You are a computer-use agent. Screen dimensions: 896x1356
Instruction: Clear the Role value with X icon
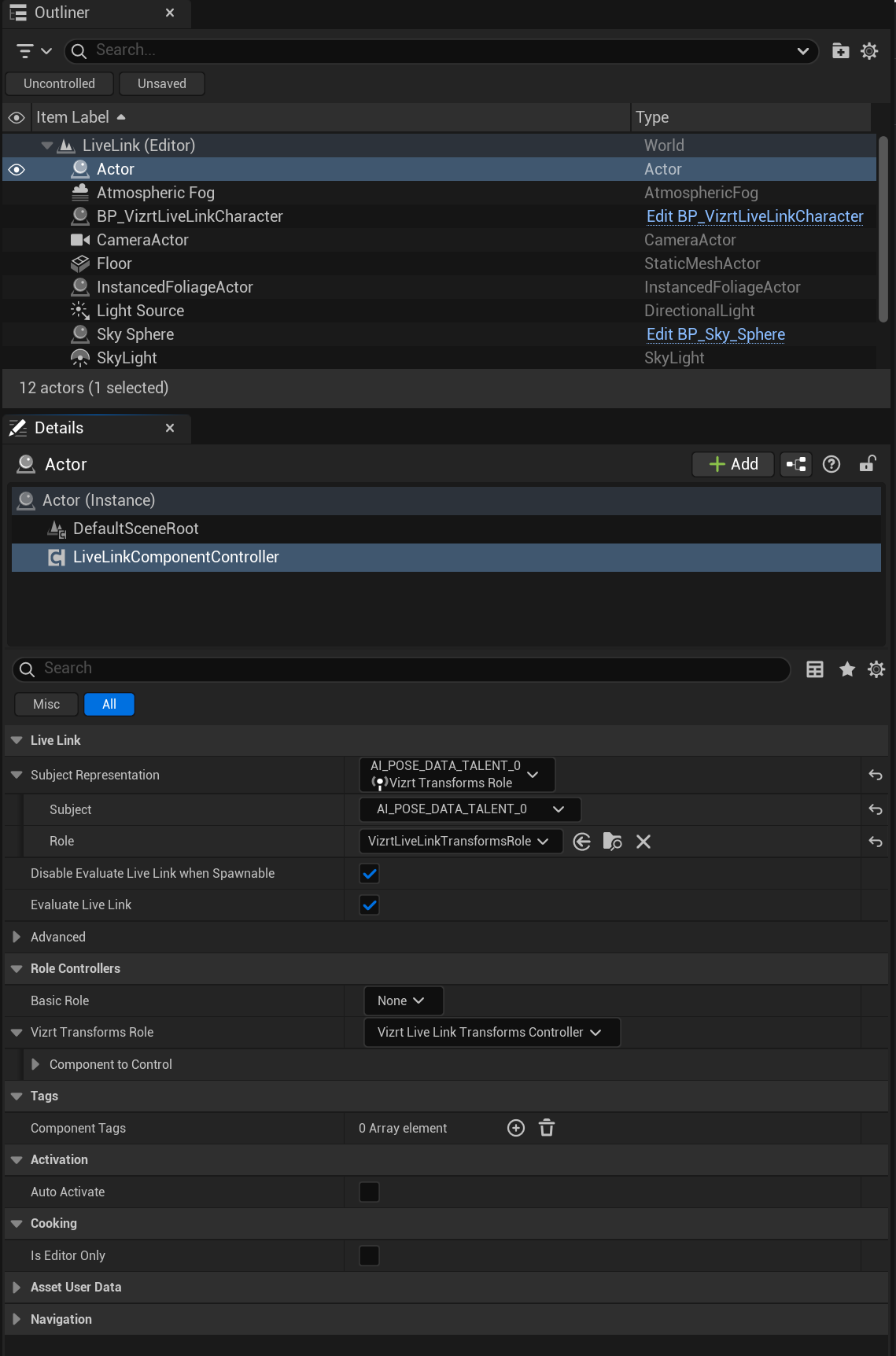point(643,842)
